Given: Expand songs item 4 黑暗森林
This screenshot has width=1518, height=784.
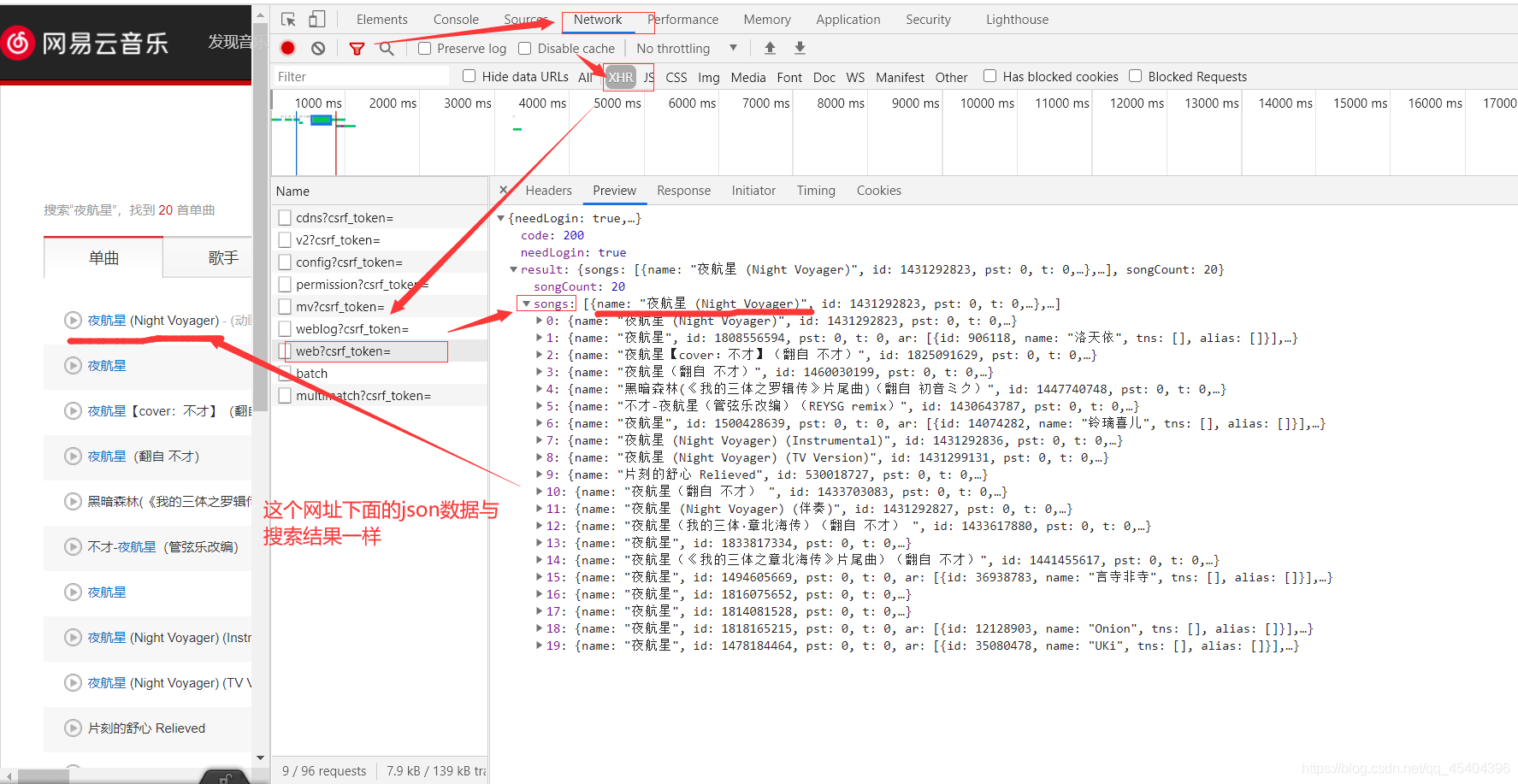Looking at the screenshot, I should point(539,389).
